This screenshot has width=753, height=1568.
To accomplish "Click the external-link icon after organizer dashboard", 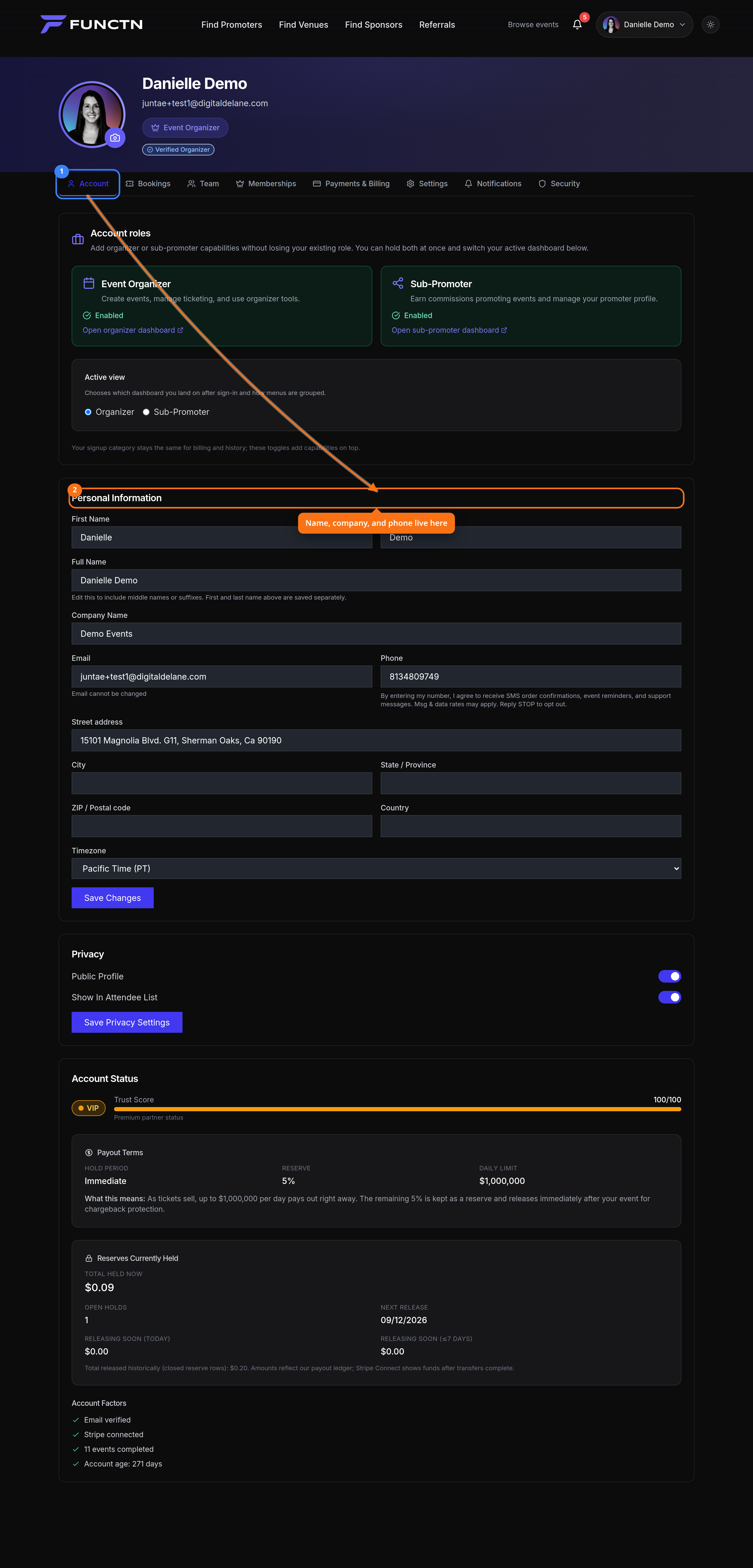I will [180, 330].
